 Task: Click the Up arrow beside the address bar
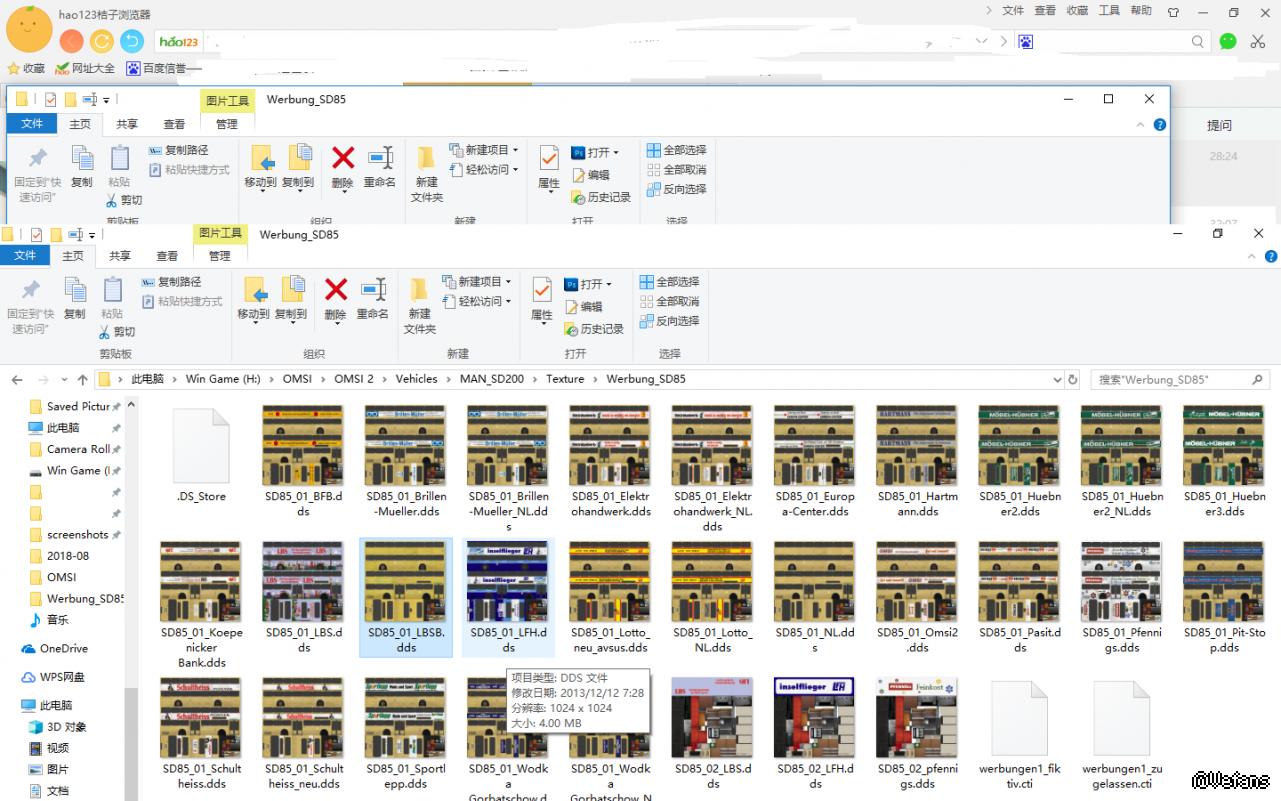tap(82, 380)
